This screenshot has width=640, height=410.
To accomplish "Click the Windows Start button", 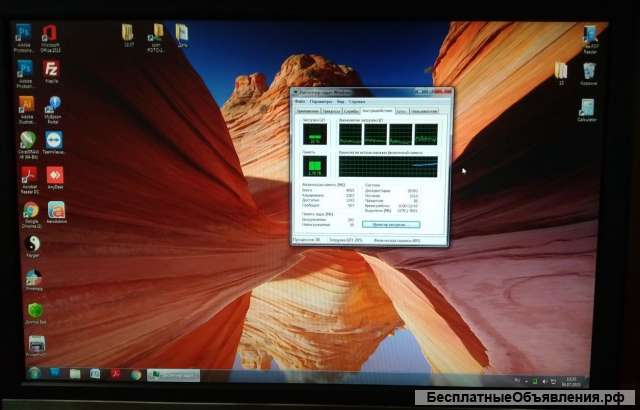I will [34, 373].
